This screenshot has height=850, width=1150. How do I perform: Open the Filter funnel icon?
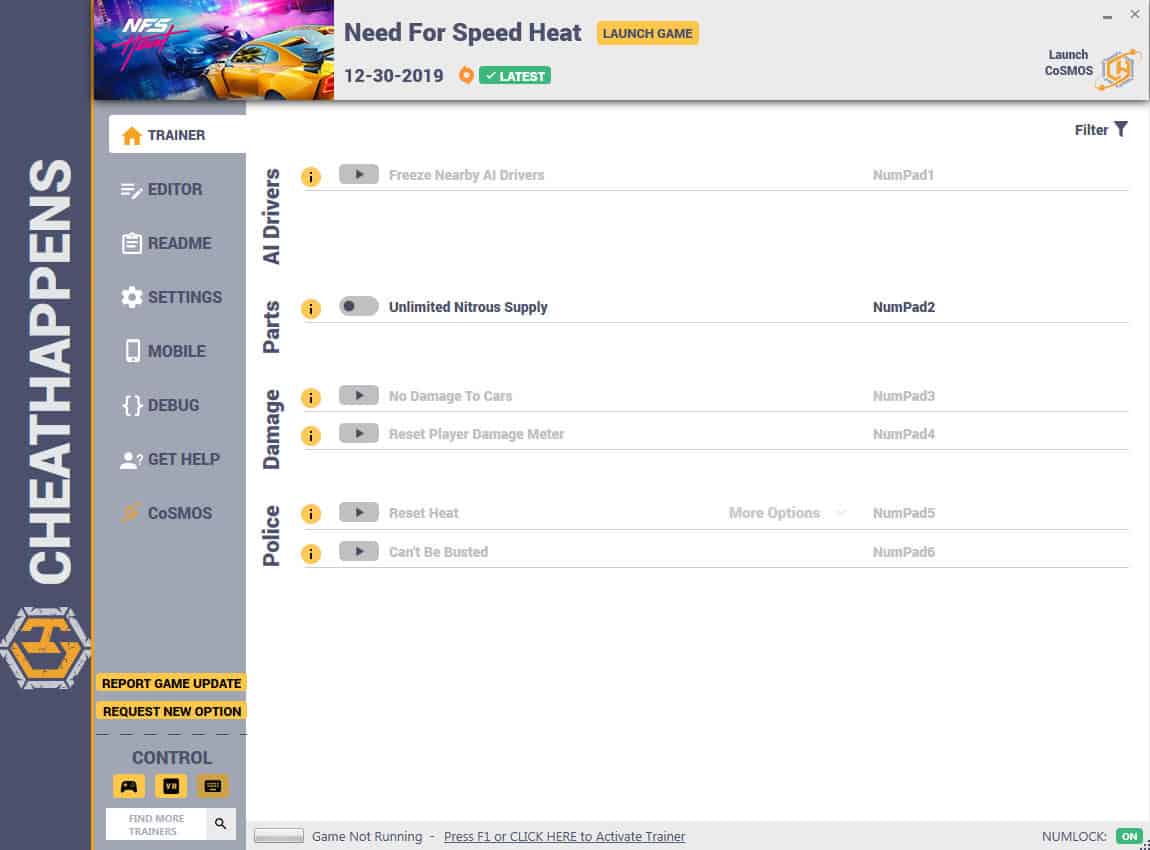[1121, 130]
